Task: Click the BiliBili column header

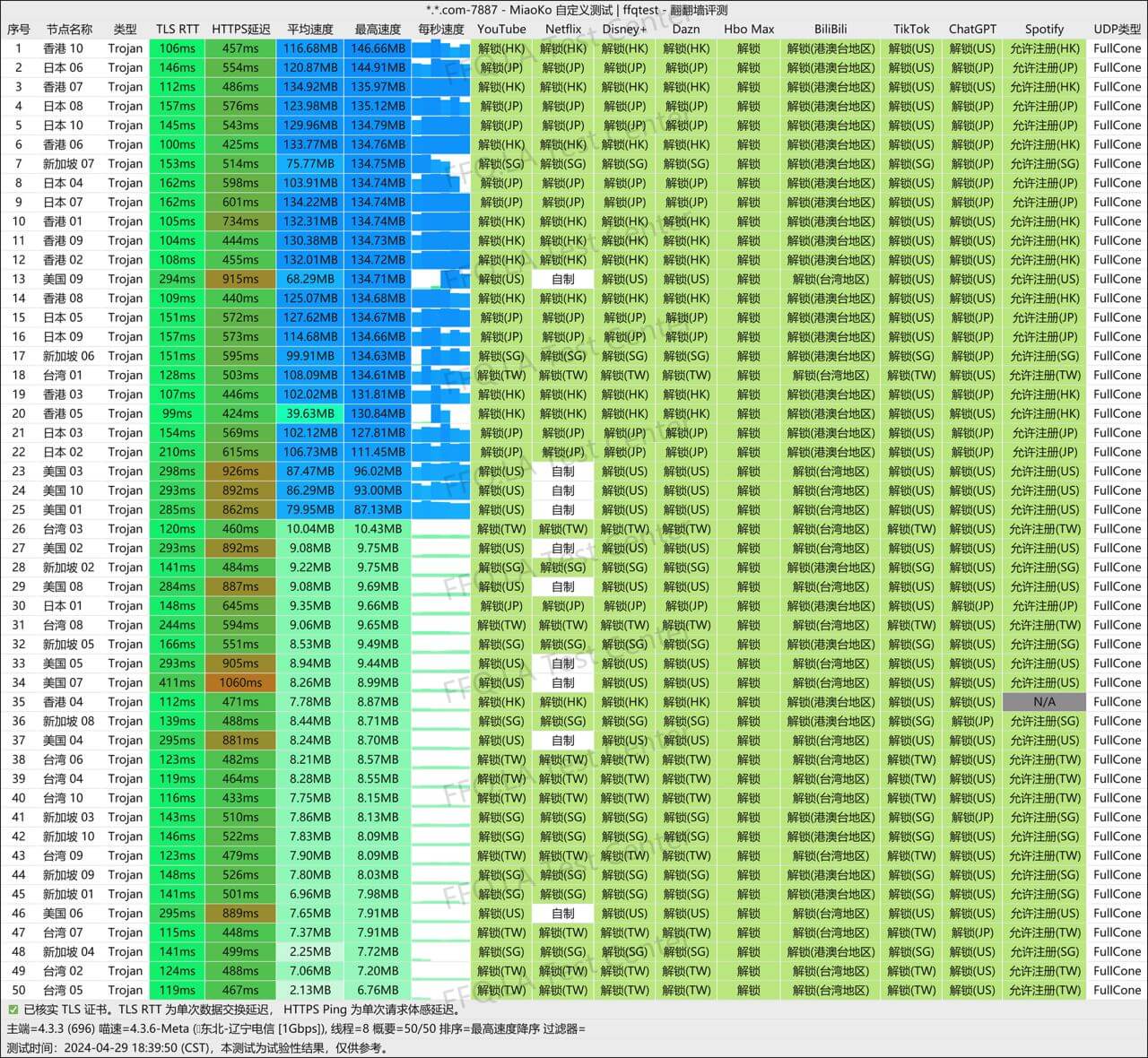Action: tap(831, 29)
